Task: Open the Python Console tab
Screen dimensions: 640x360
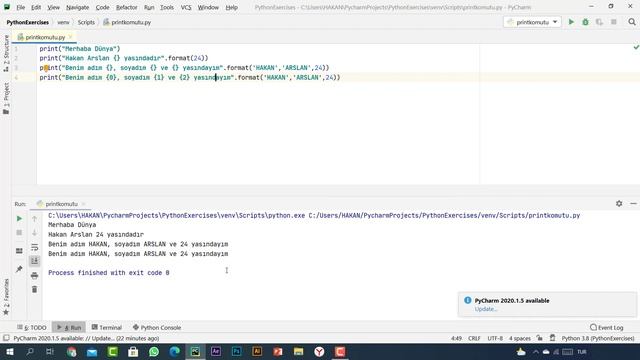Action: point(157,327)
